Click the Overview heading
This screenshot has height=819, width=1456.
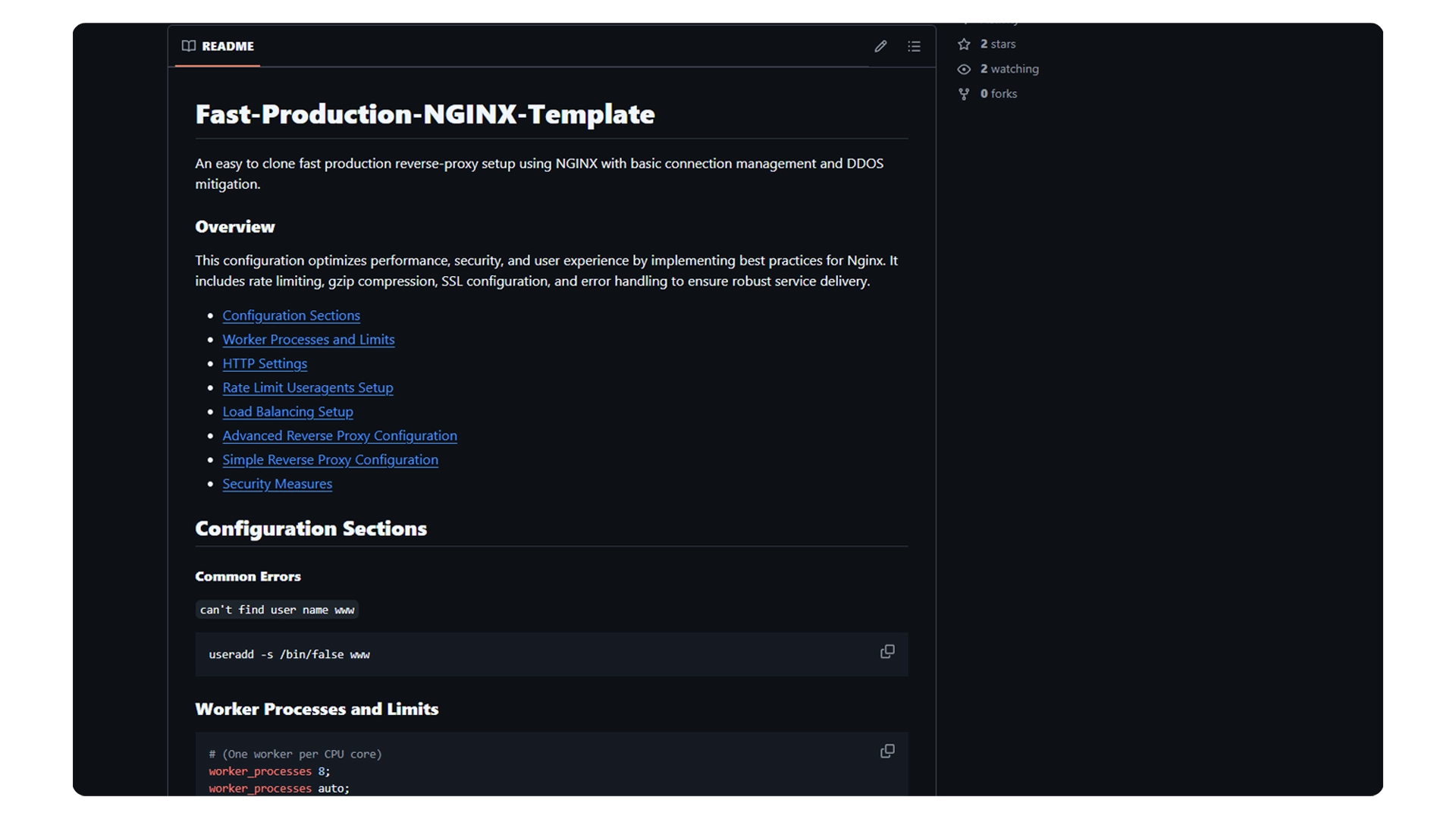coord(235,227)
